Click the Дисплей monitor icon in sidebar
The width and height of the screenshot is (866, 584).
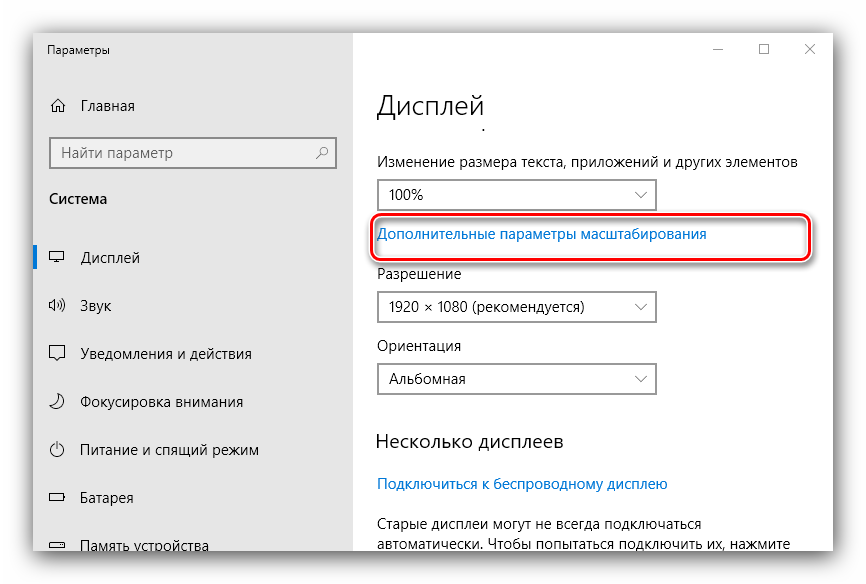(x=58, y=258)
